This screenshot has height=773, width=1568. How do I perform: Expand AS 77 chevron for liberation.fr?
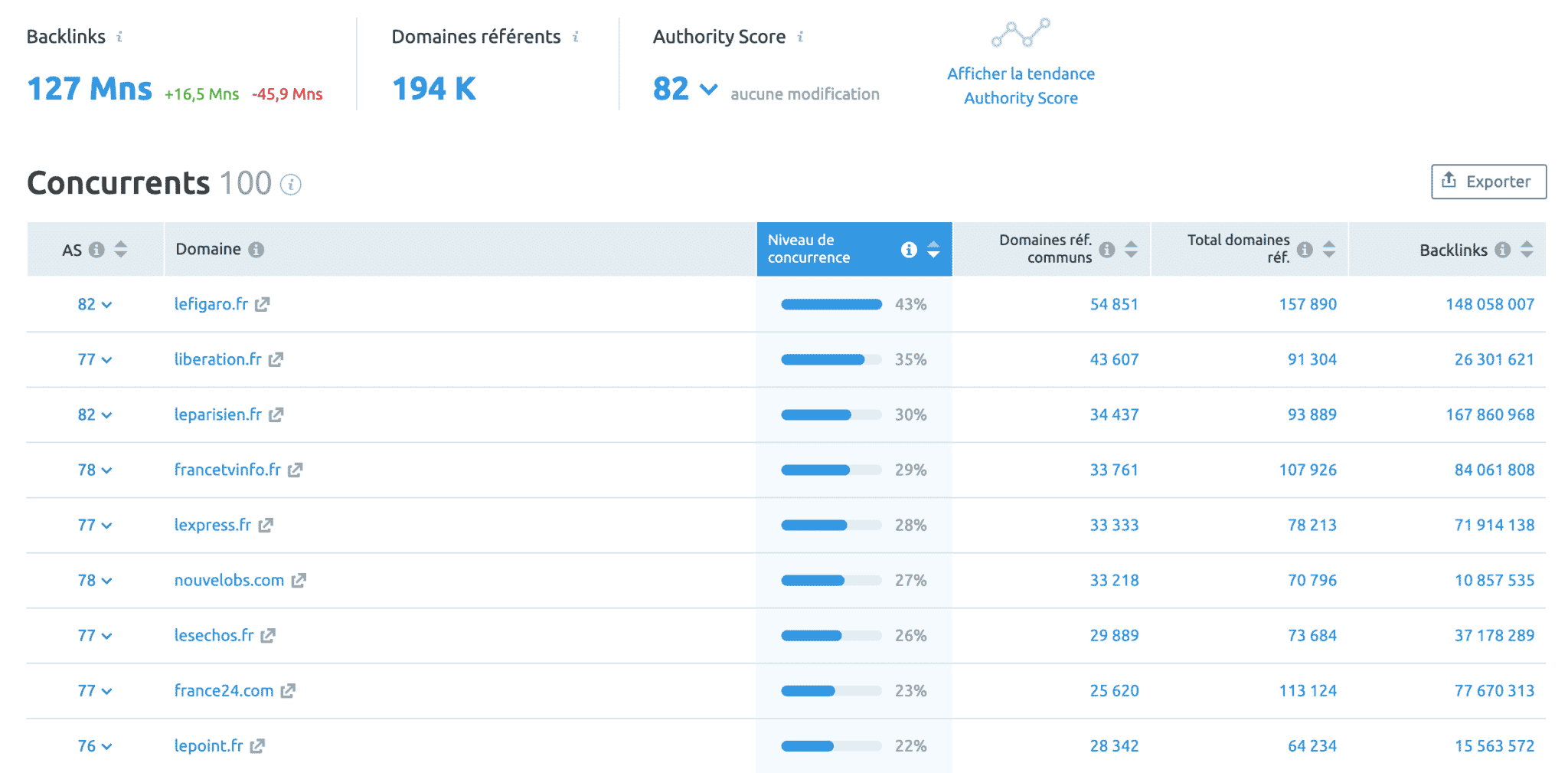(x=107, y=360)
